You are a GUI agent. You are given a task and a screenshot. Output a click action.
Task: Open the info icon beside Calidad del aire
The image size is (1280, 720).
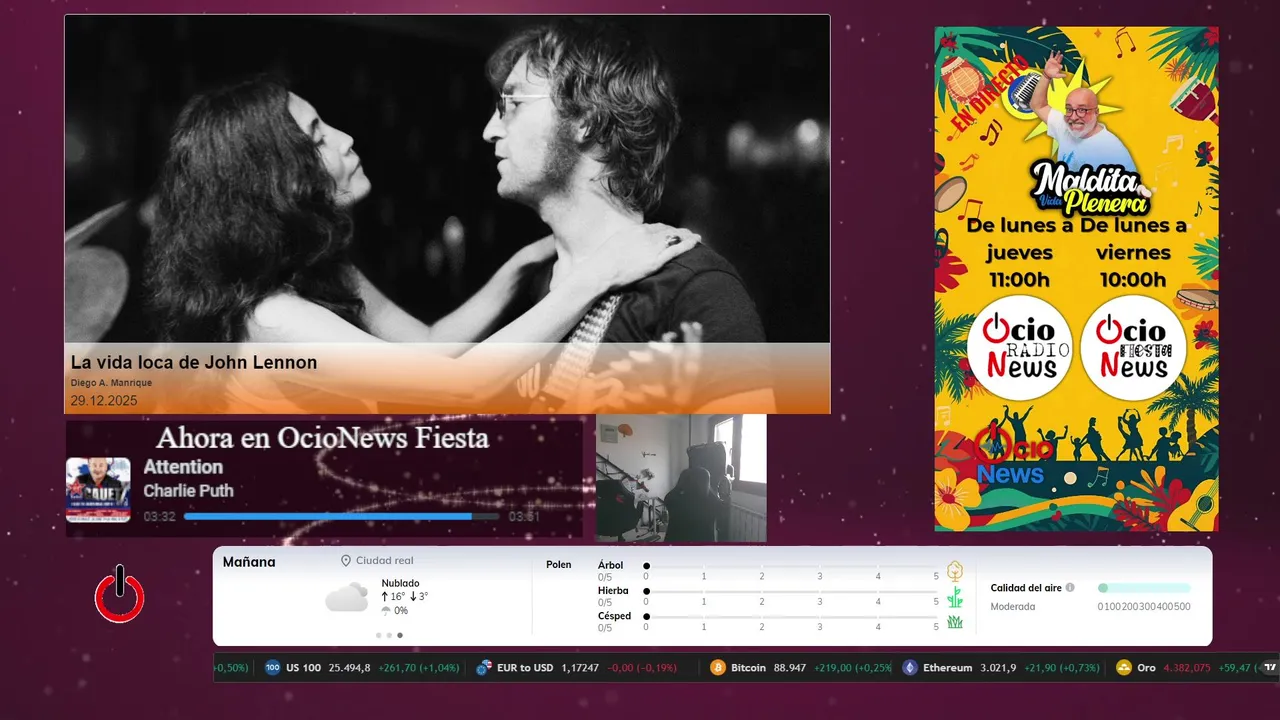pyautogui.click(x=1070, y=588)
